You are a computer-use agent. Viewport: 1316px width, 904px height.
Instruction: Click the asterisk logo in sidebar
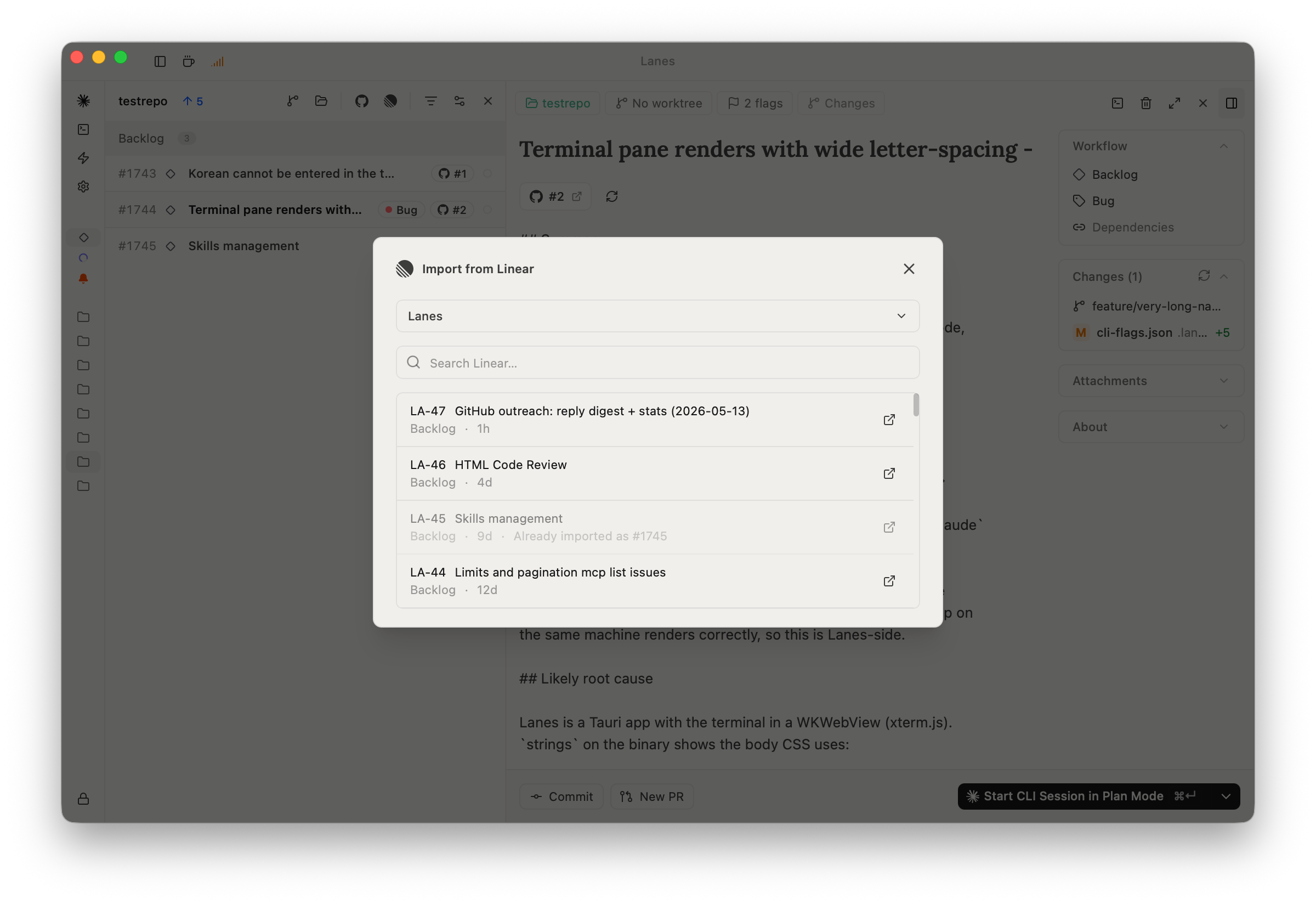(83, 101)
